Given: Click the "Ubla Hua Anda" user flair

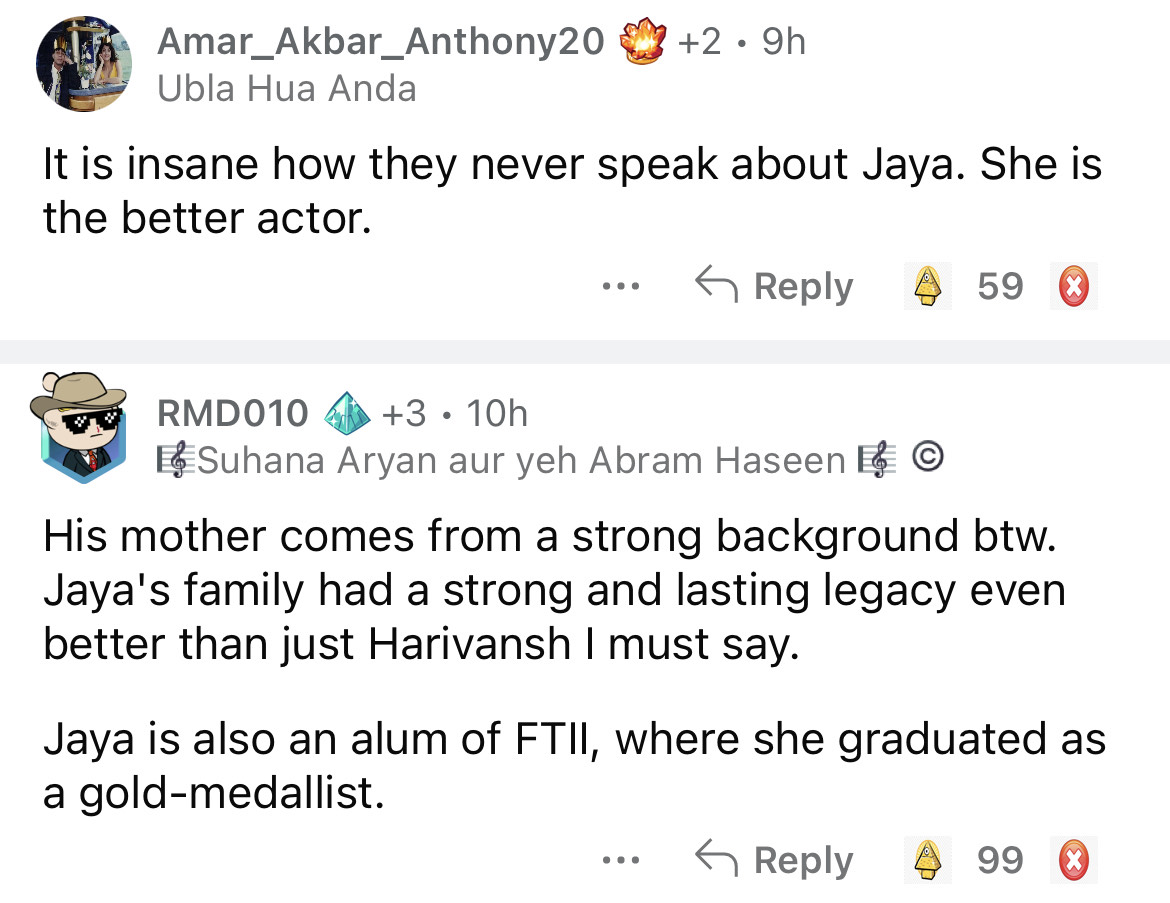Looking at the screenshot, I should click(287, 90).
